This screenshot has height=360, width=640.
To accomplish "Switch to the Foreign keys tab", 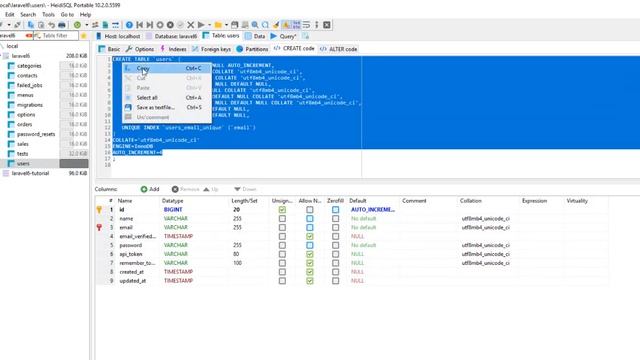I will point(211,49).
